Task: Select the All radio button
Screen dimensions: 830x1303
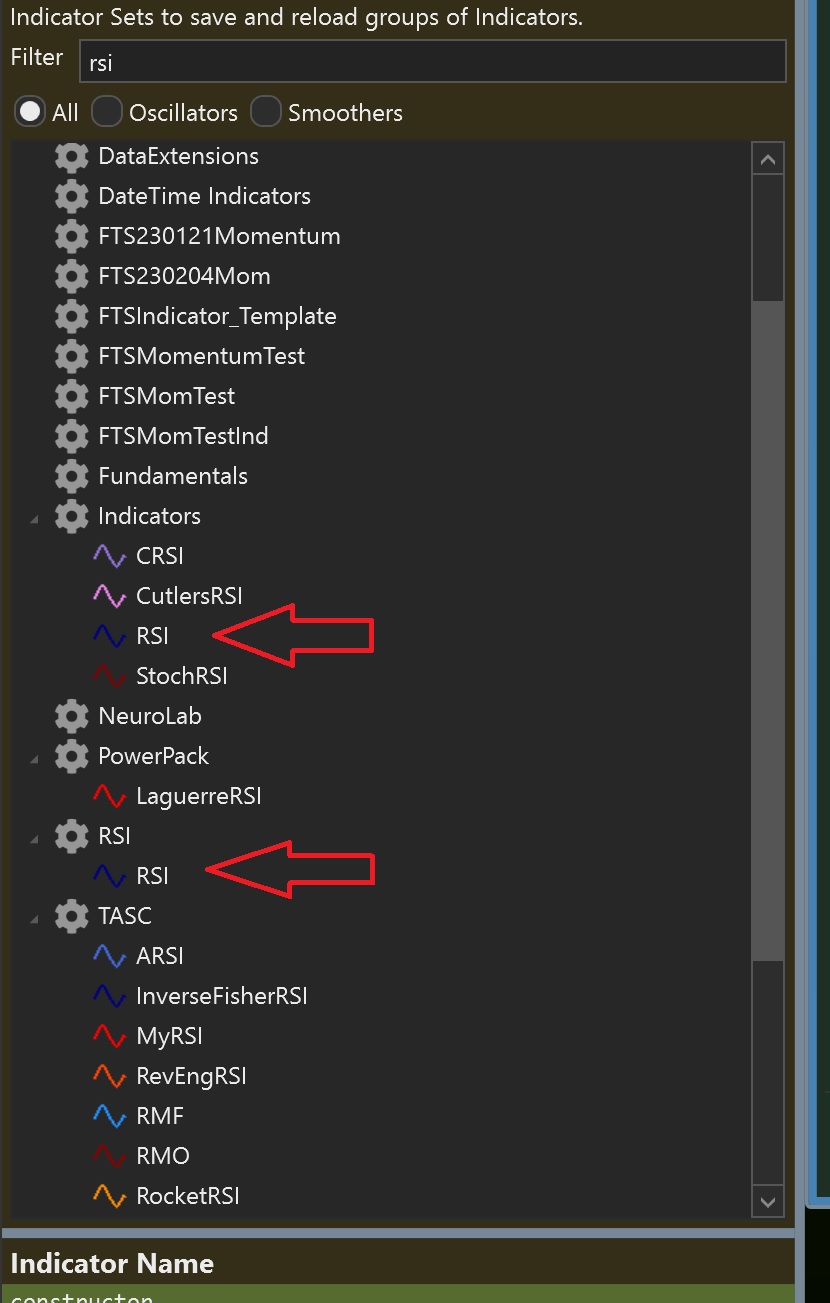Action: [30, 112]
